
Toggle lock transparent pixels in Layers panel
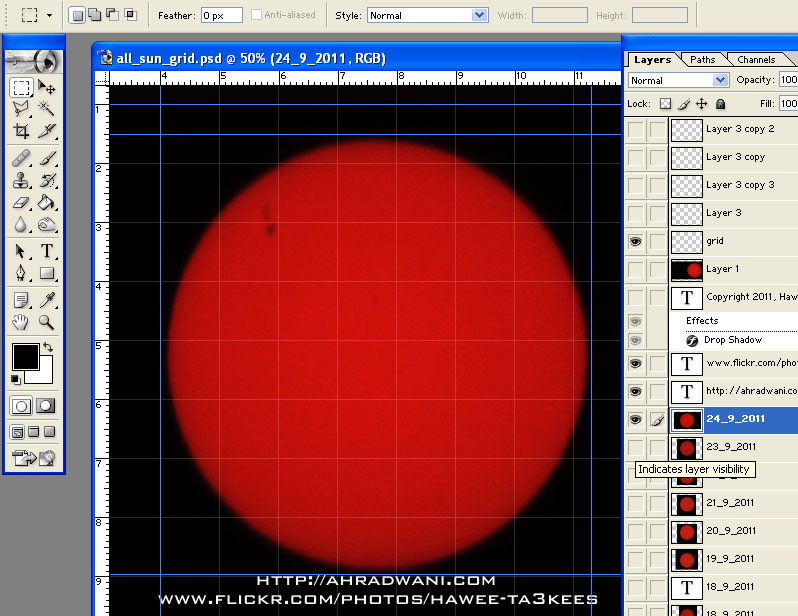[665, 104]
